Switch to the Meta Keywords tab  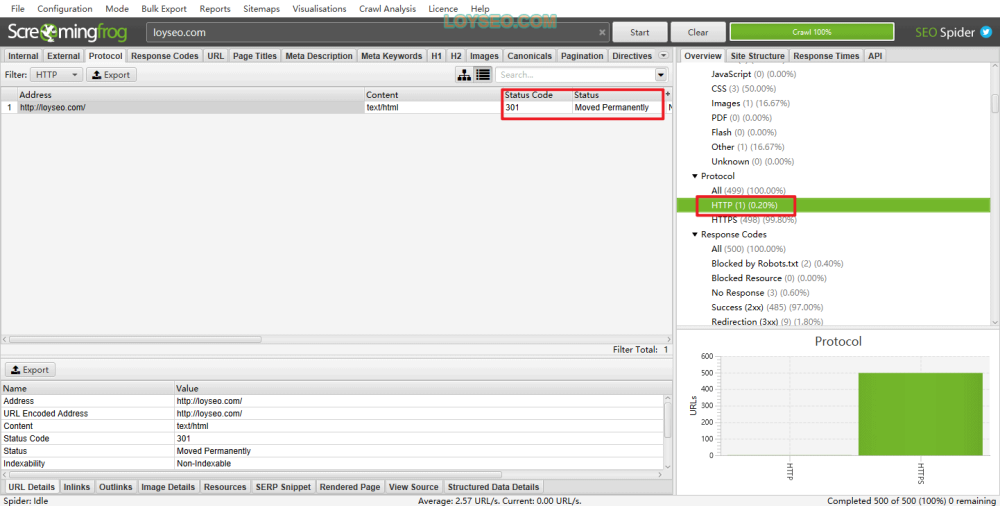(392, 56)
